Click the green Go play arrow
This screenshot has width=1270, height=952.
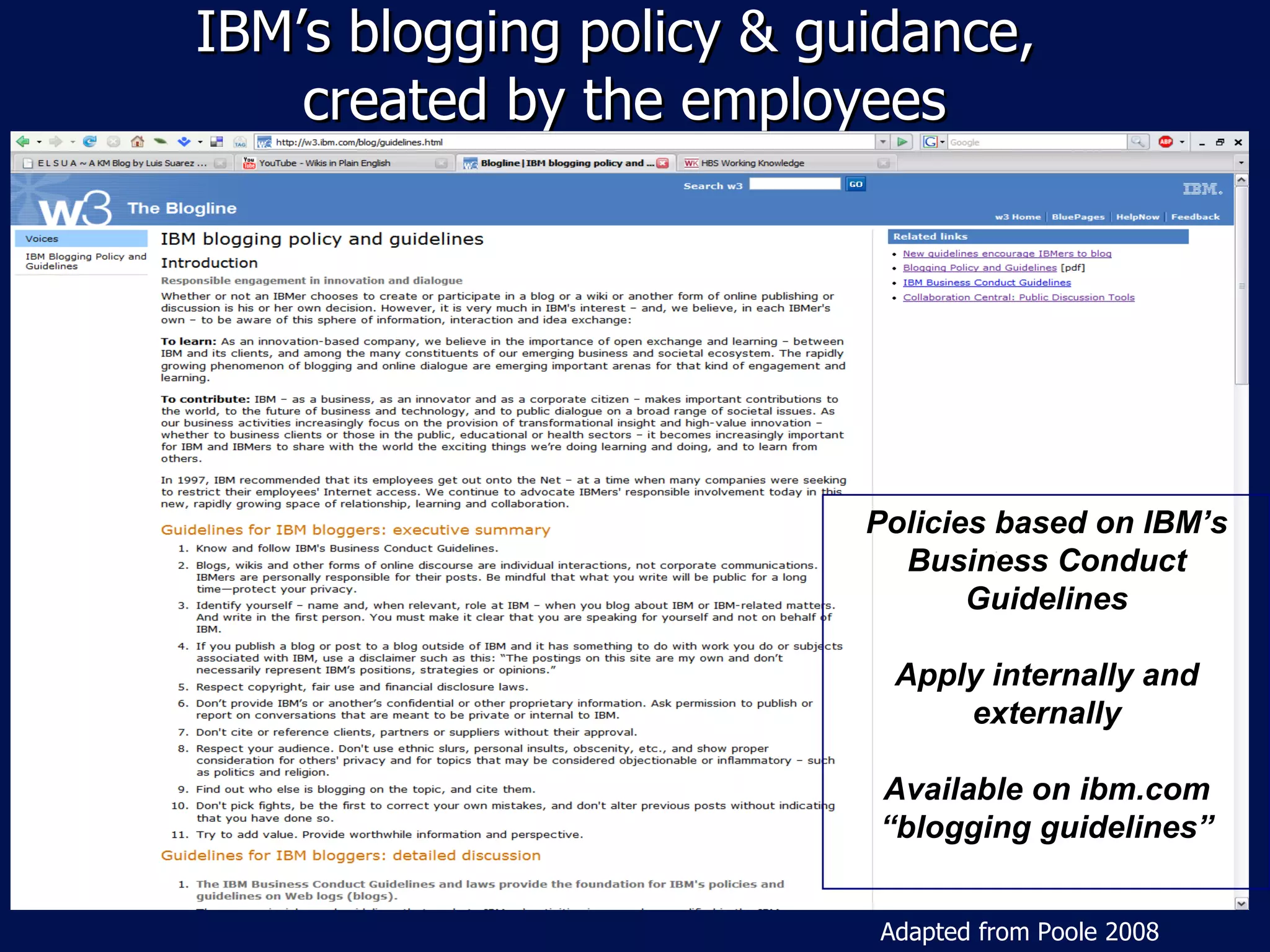tap(902, 142)
